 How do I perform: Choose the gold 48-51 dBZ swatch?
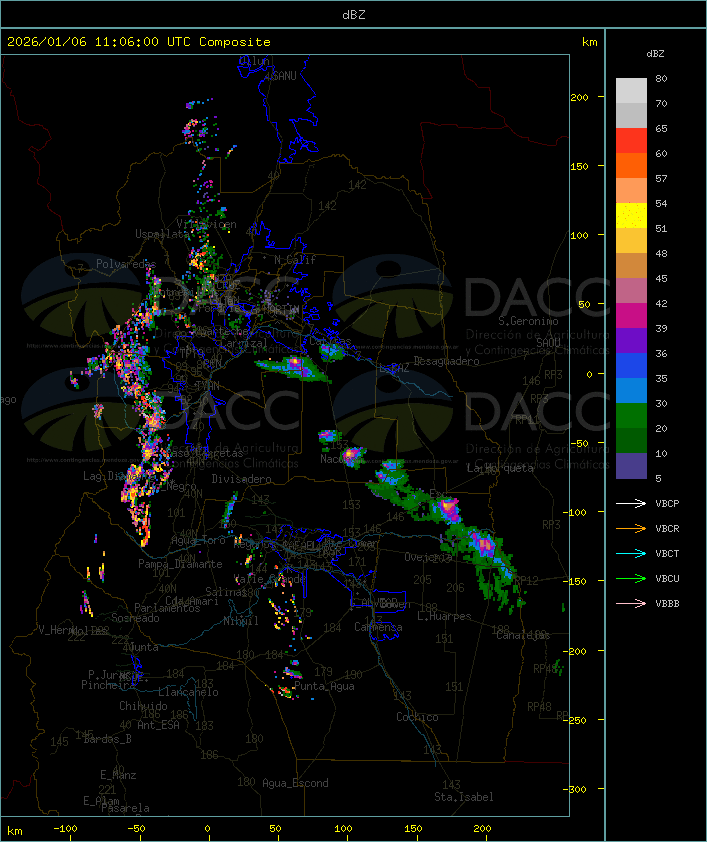tap(631, 241)
